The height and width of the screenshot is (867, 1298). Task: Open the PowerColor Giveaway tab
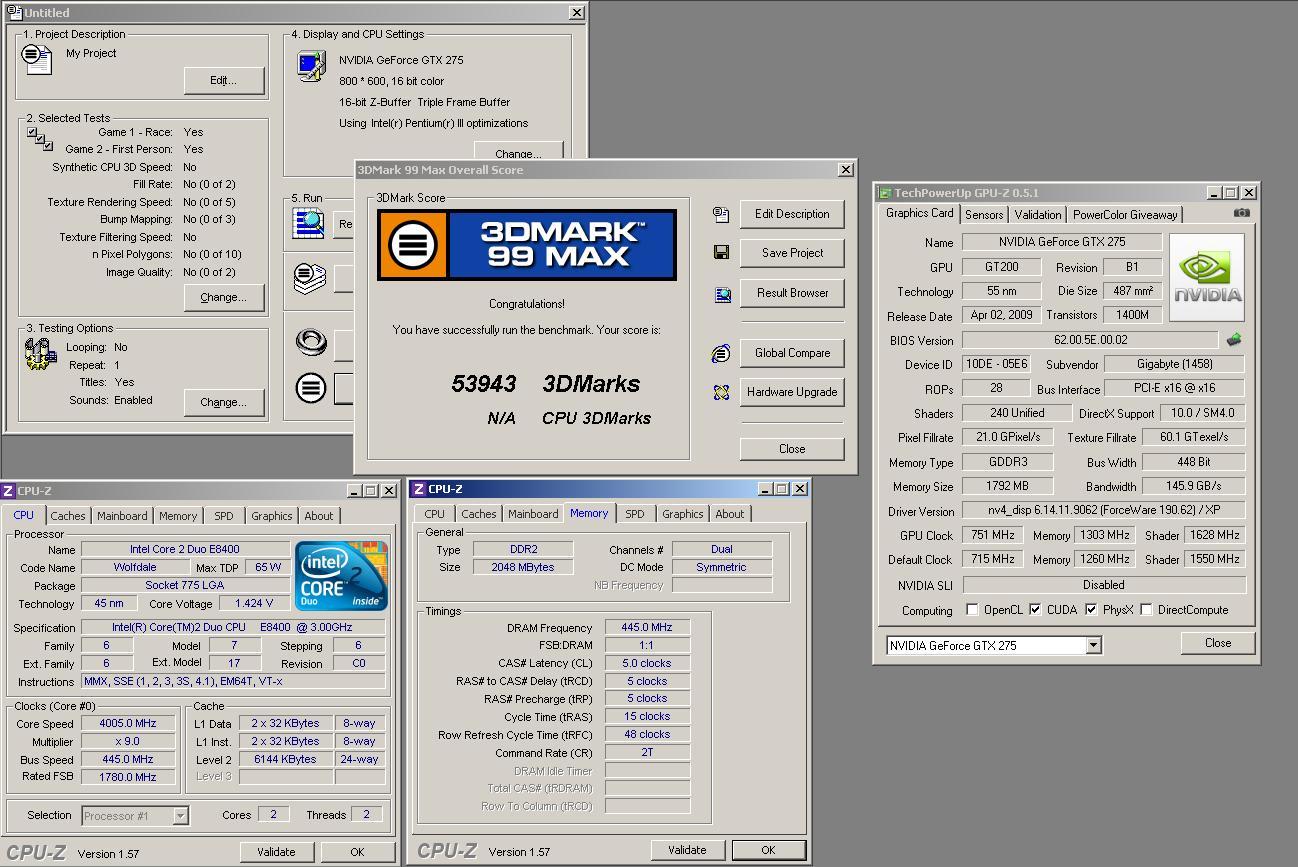tap(1126, 214)
